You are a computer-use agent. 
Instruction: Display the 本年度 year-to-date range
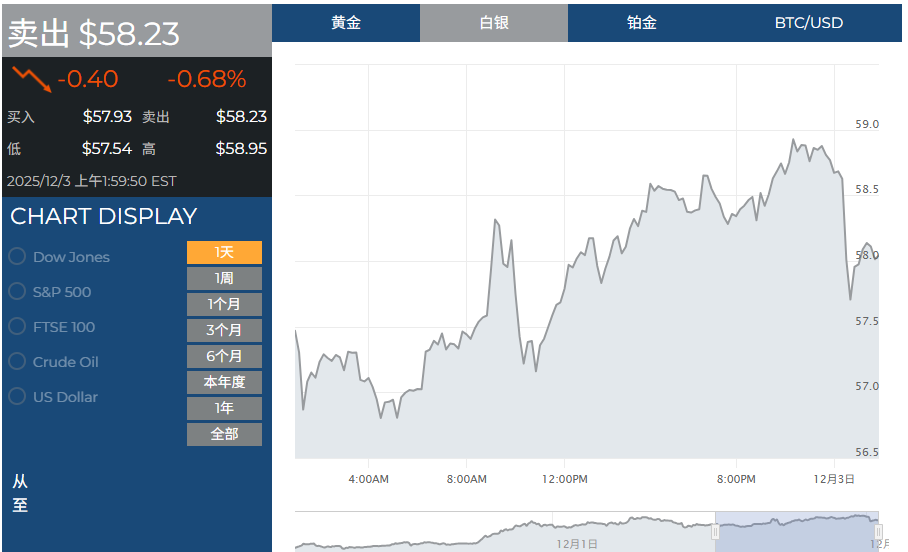(x=224, y=382)
